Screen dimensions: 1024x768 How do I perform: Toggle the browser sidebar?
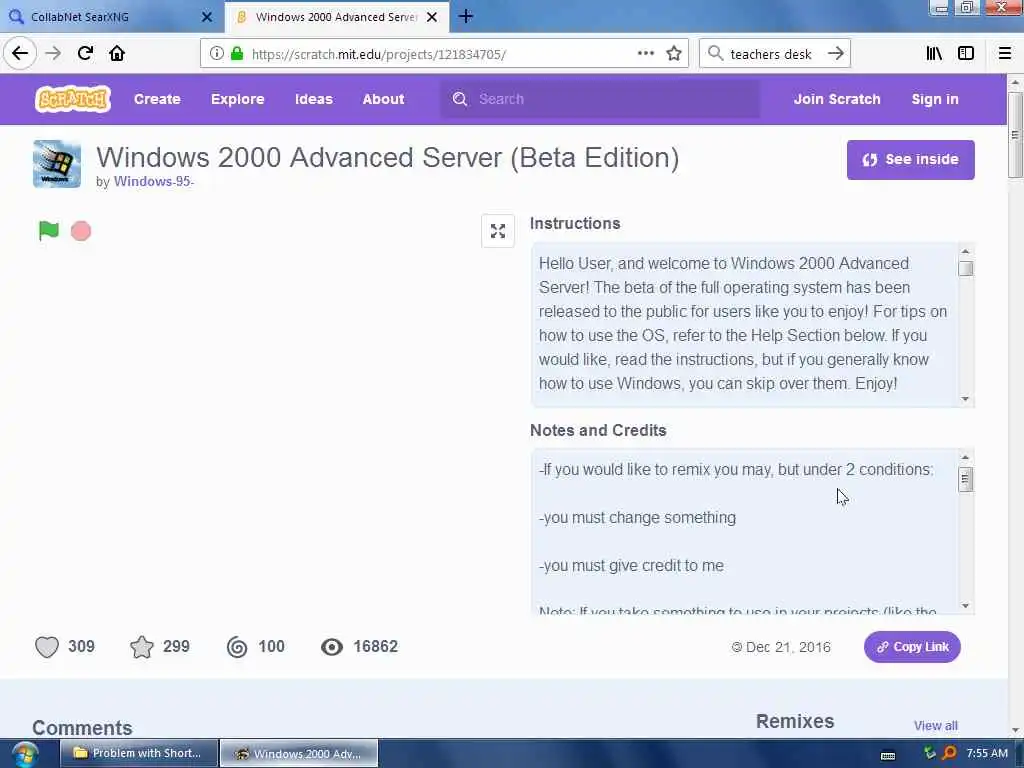(966, 54)
